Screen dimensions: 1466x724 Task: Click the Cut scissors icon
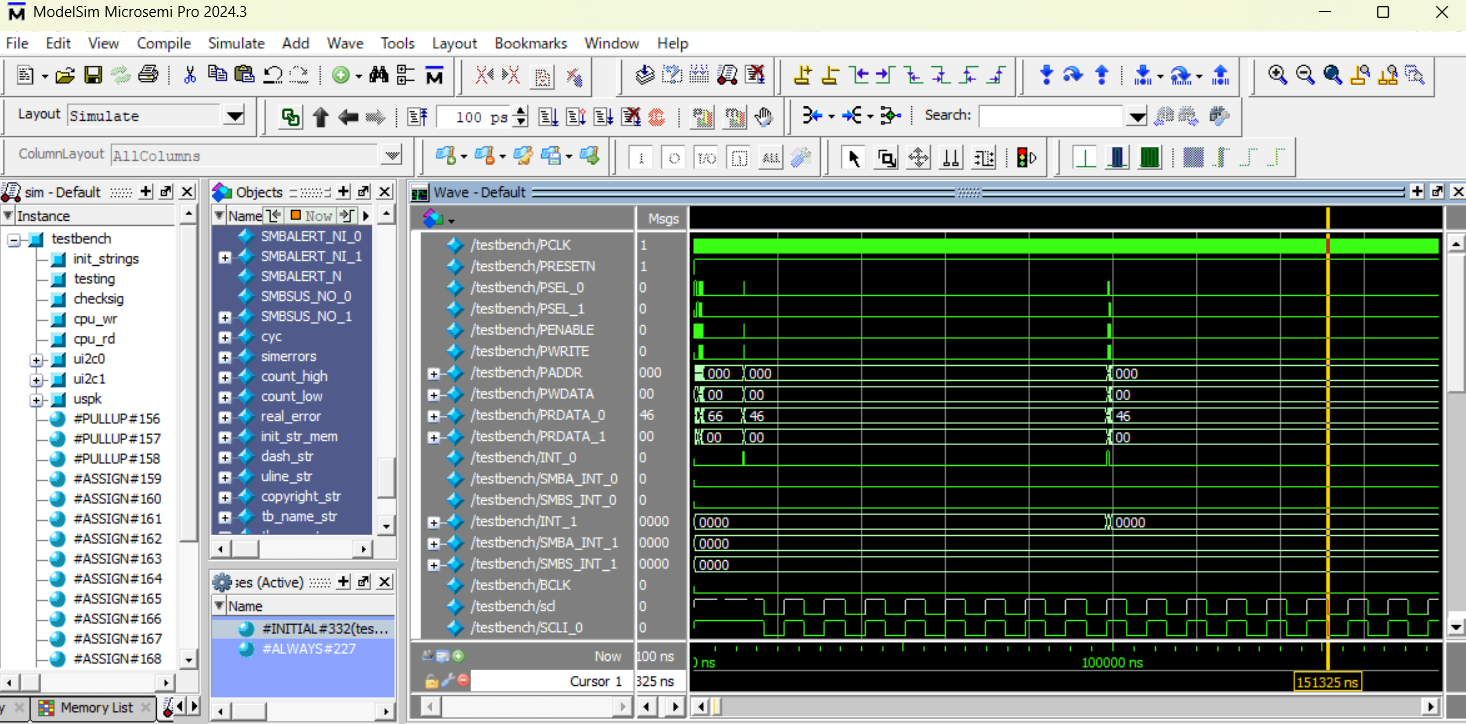pyautogui.click(x=190, y=75)
